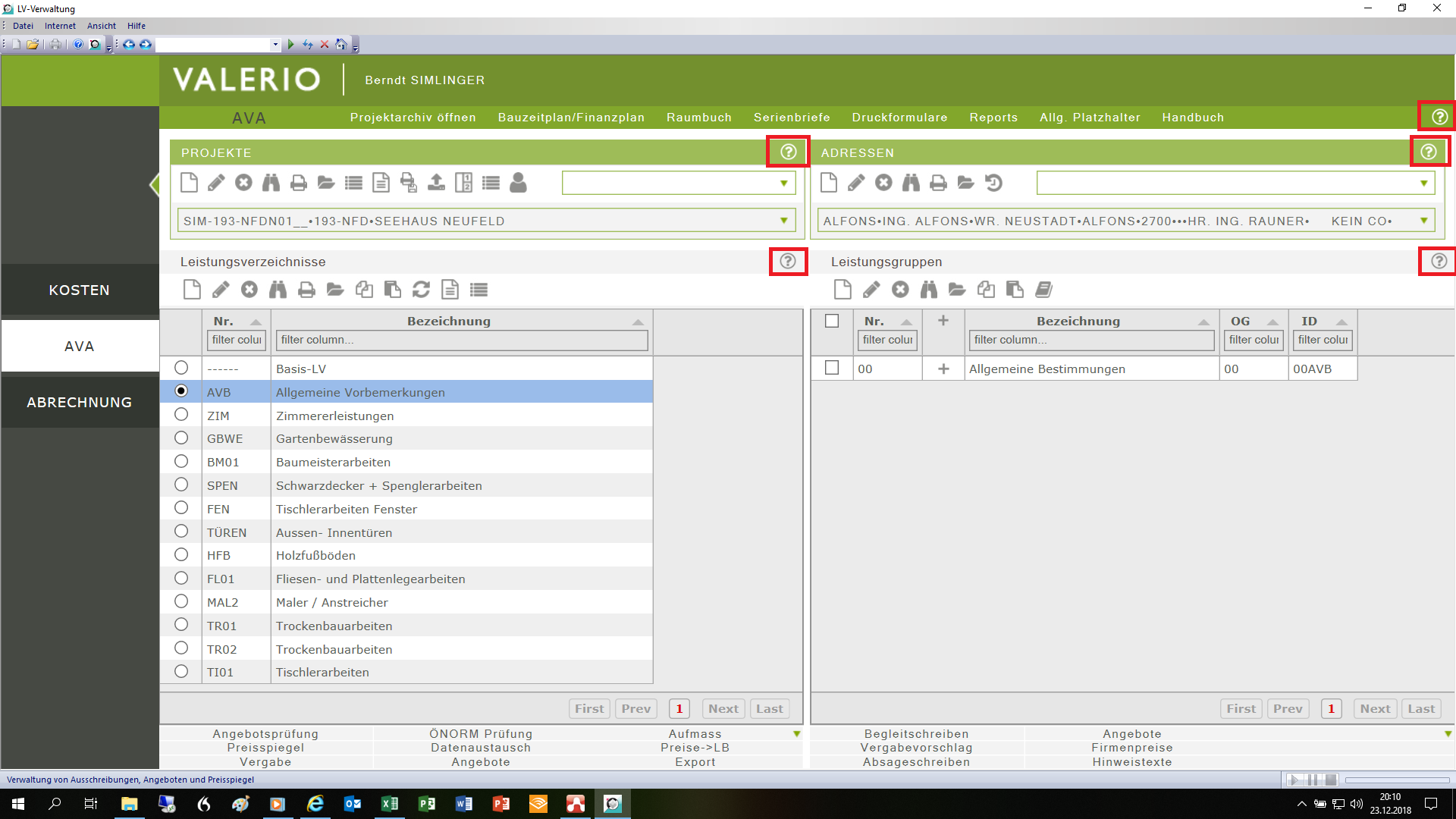
Task: Switch to the KOSTEN section tab
Action: (80, 290)
